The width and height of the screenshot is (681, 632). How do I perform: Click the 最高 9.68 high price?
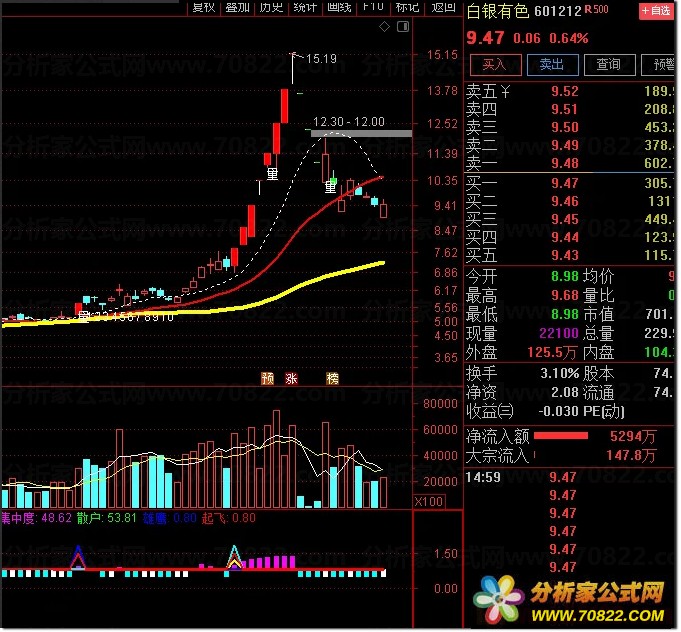565,296
